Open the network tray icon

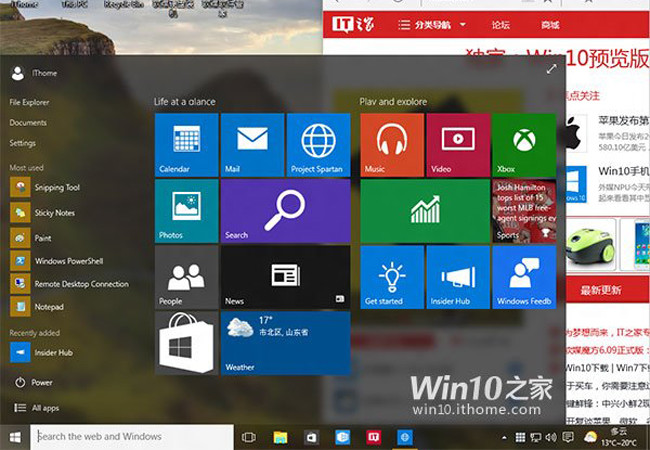(536, 437)
